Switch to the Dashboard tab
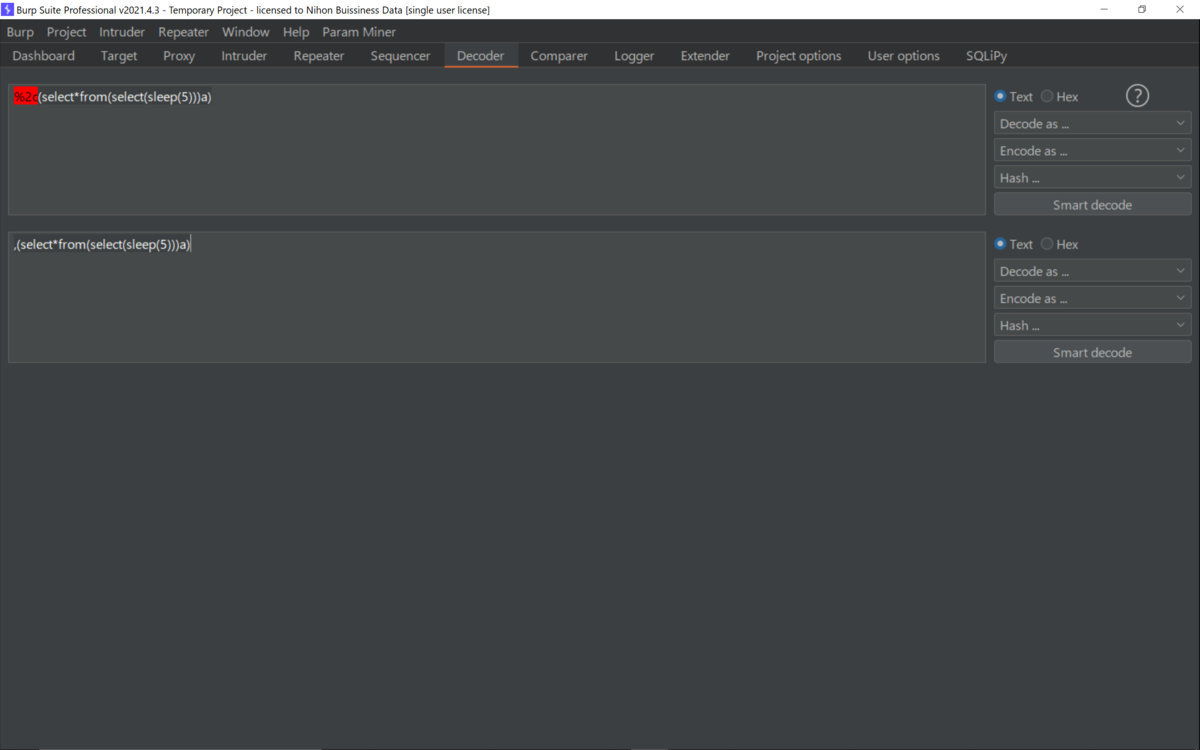1200x750 pixels. pyautogui.click(x=44, y=56)
